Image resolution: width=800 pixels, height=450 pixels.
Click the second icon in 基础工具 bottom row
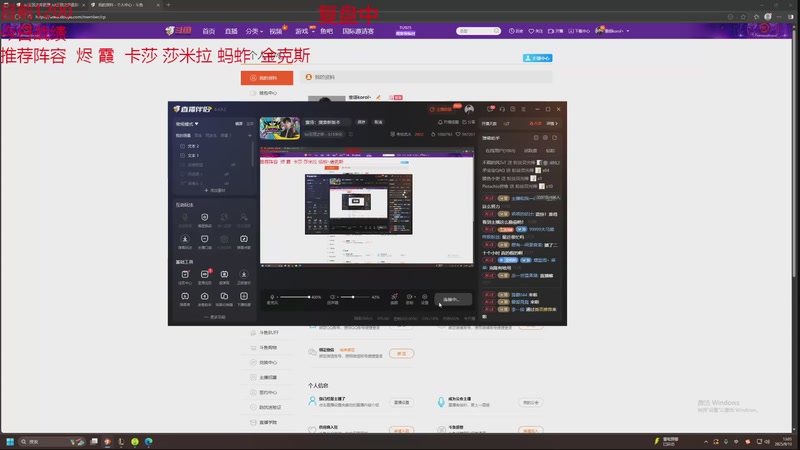[x=205, y=298]
